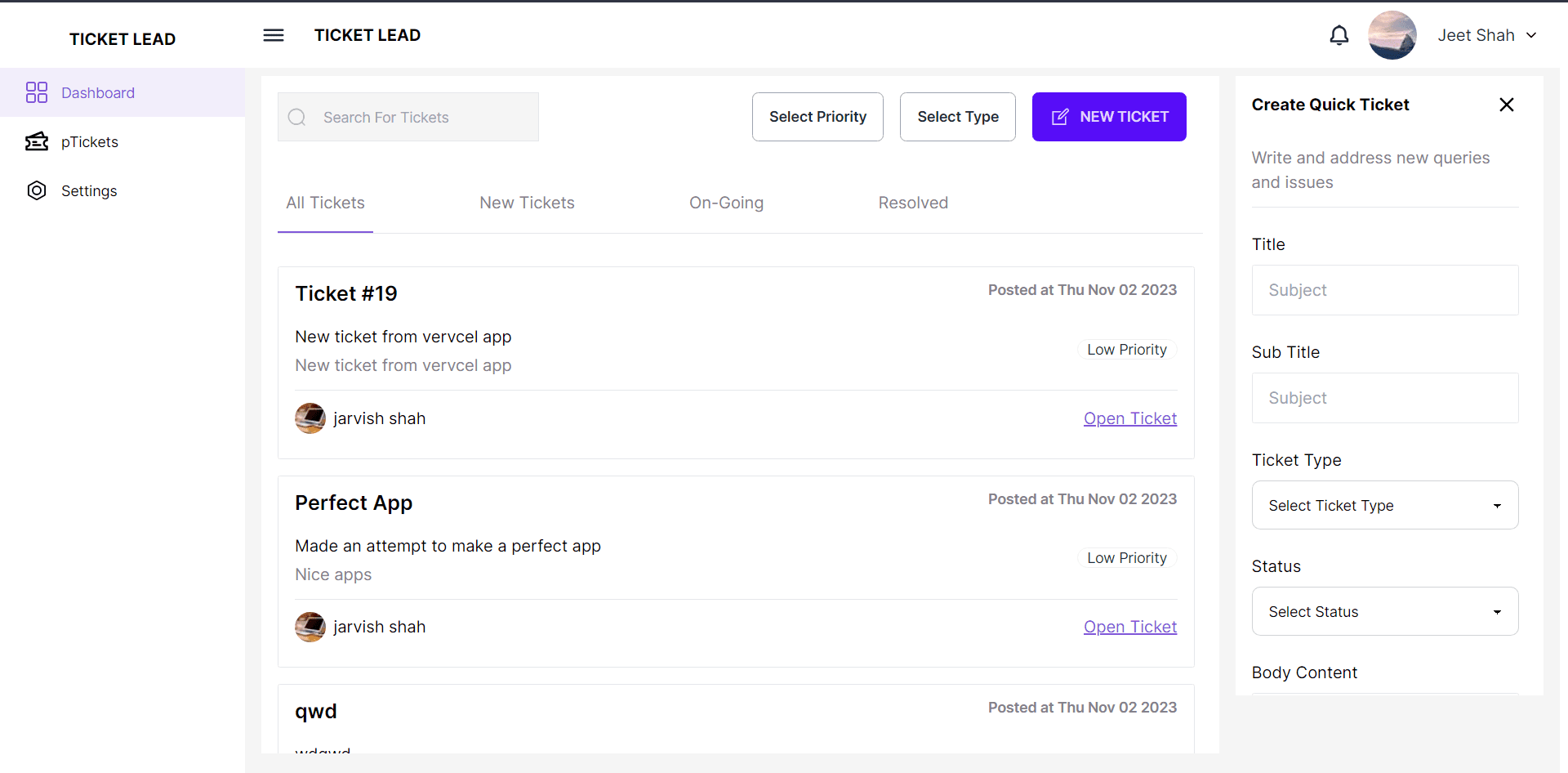The height and width of the screenshot is (773, 1568).
Task: Click the Low Priority badge on Ticket #19
Action: (x=1127, y=349)
